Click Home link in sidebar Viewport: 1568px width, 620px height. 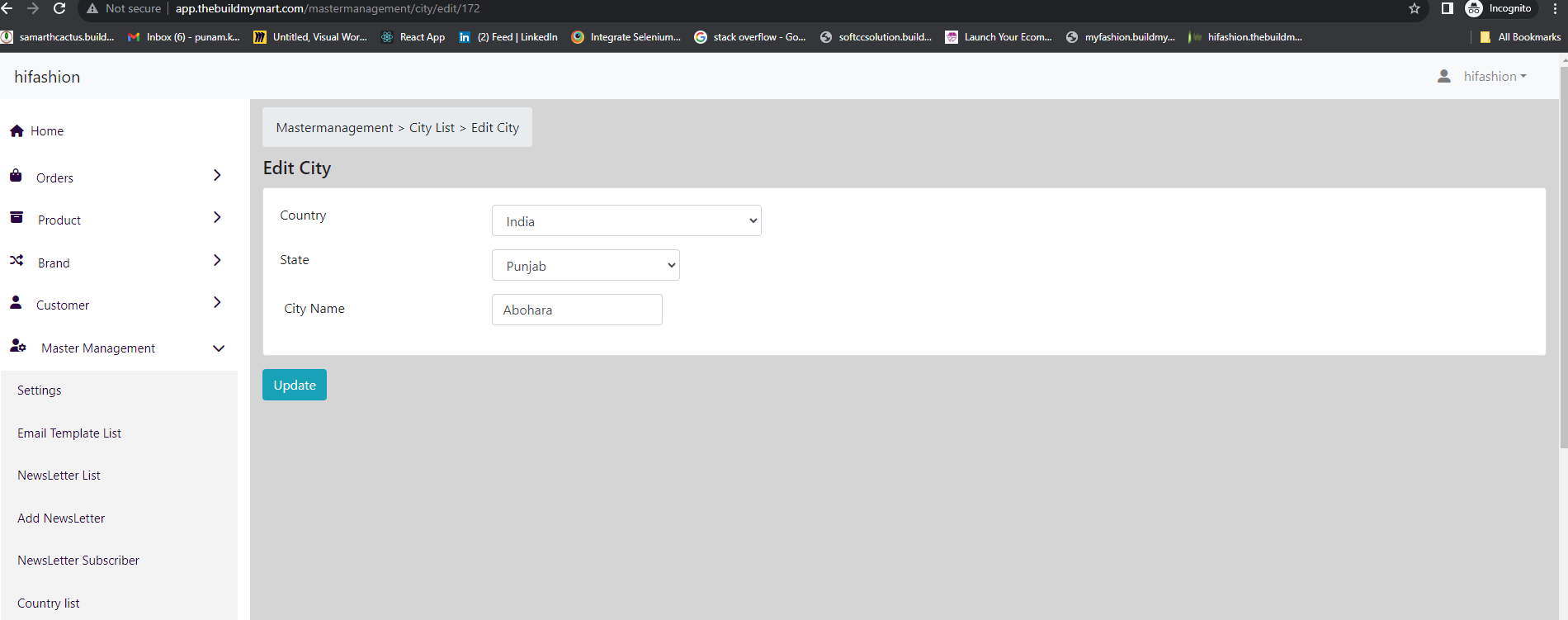coord(47,131)
